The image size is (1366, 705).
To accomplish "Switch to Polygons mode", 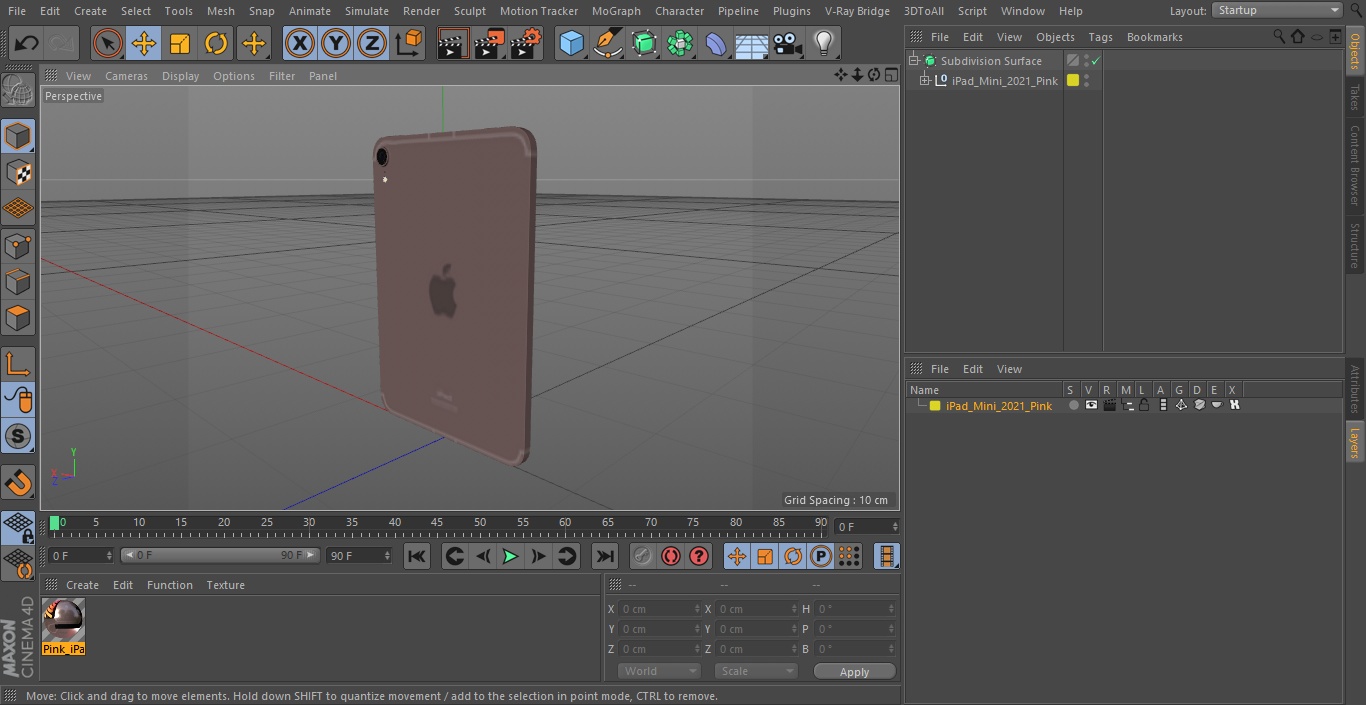I will [18, 318].
